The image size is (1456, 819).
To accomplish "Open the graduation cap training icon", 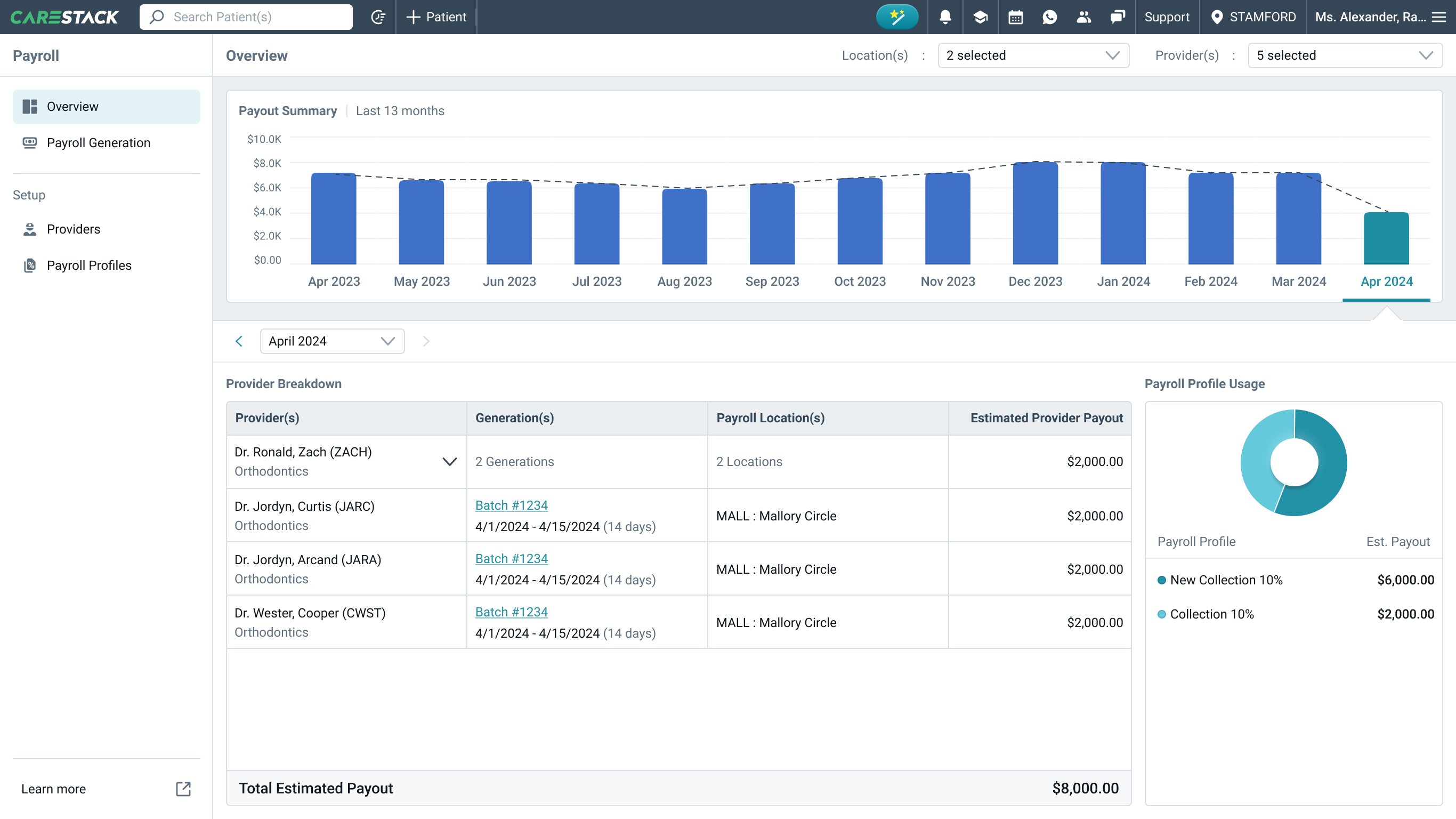I will click(981, 17).
